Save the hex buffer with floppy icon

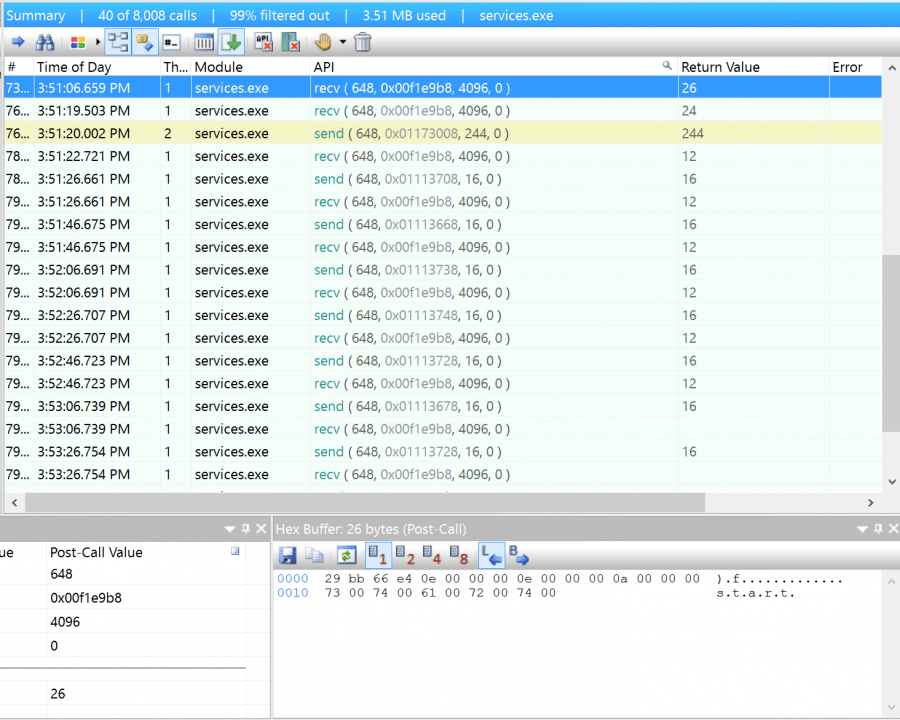(x=287, y=555)
